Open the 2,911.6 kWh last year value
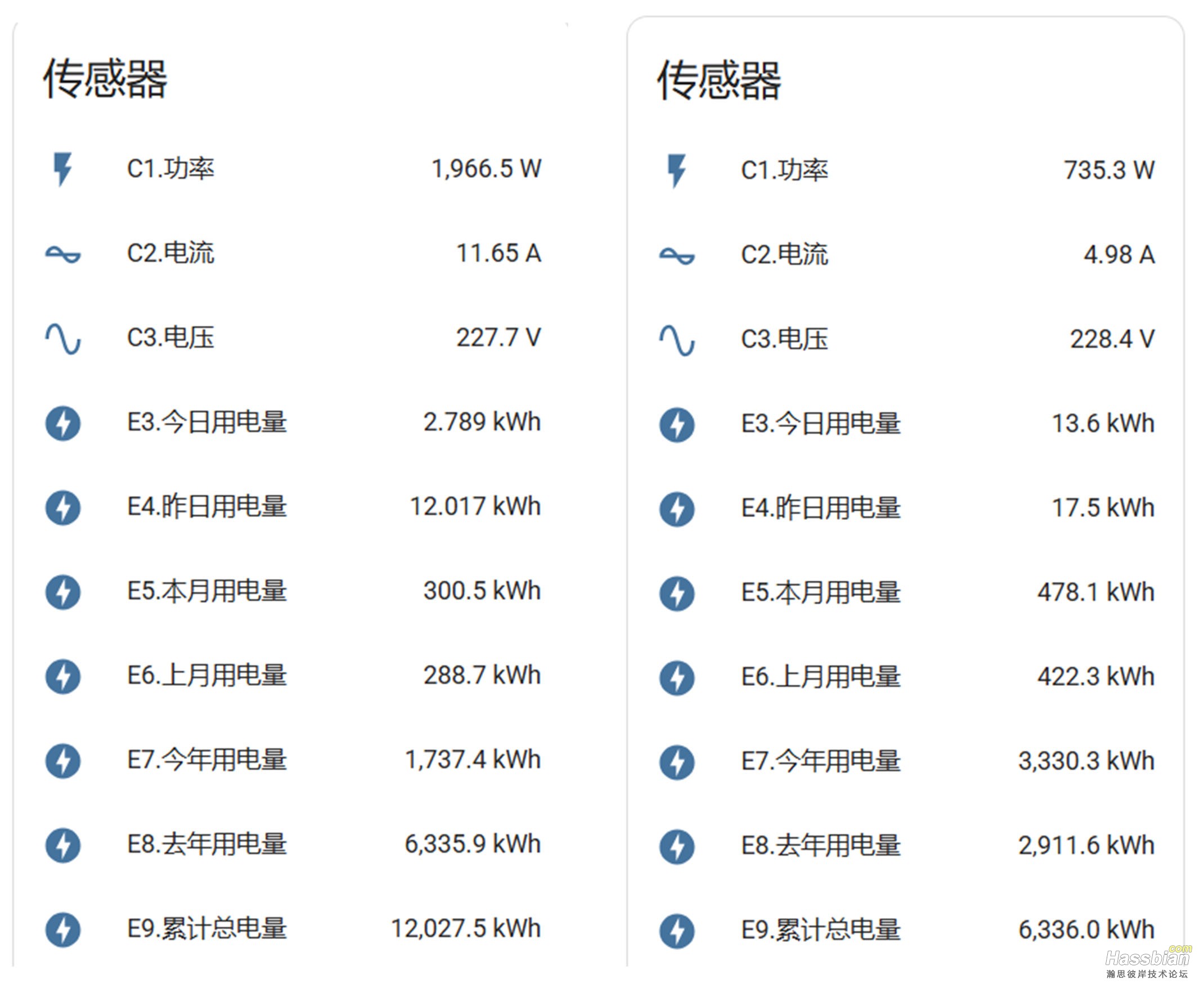Image resolution: width=1204 pixels, height=984 pixels. (1086, 846)
